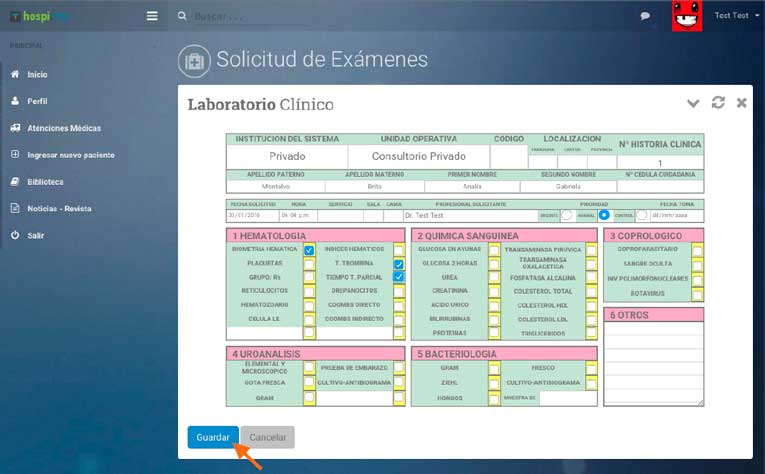This screenshot has width=765, height=474.
Task: Collapse the Laboratorio Clínico panel chevron
Action: pos(693,103)
